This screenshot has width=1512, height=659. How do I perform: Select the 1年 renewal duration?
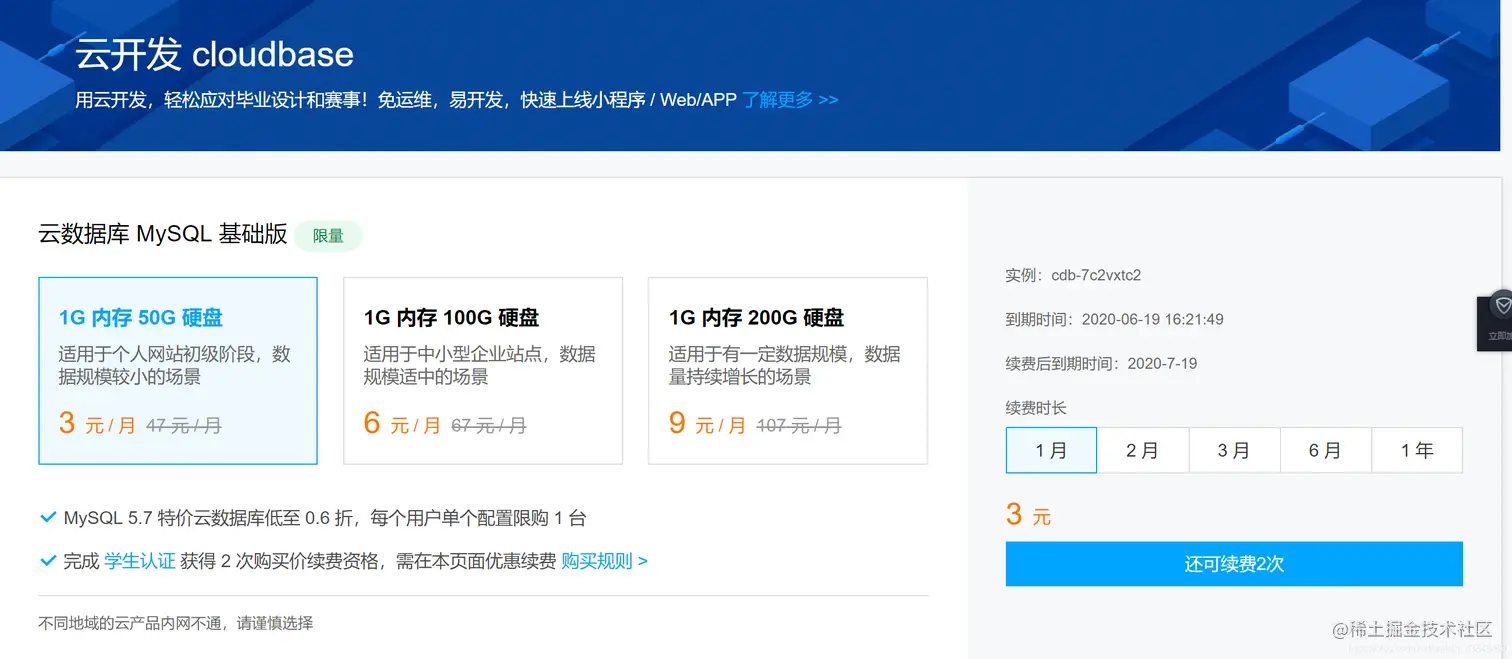[1417, 450]
